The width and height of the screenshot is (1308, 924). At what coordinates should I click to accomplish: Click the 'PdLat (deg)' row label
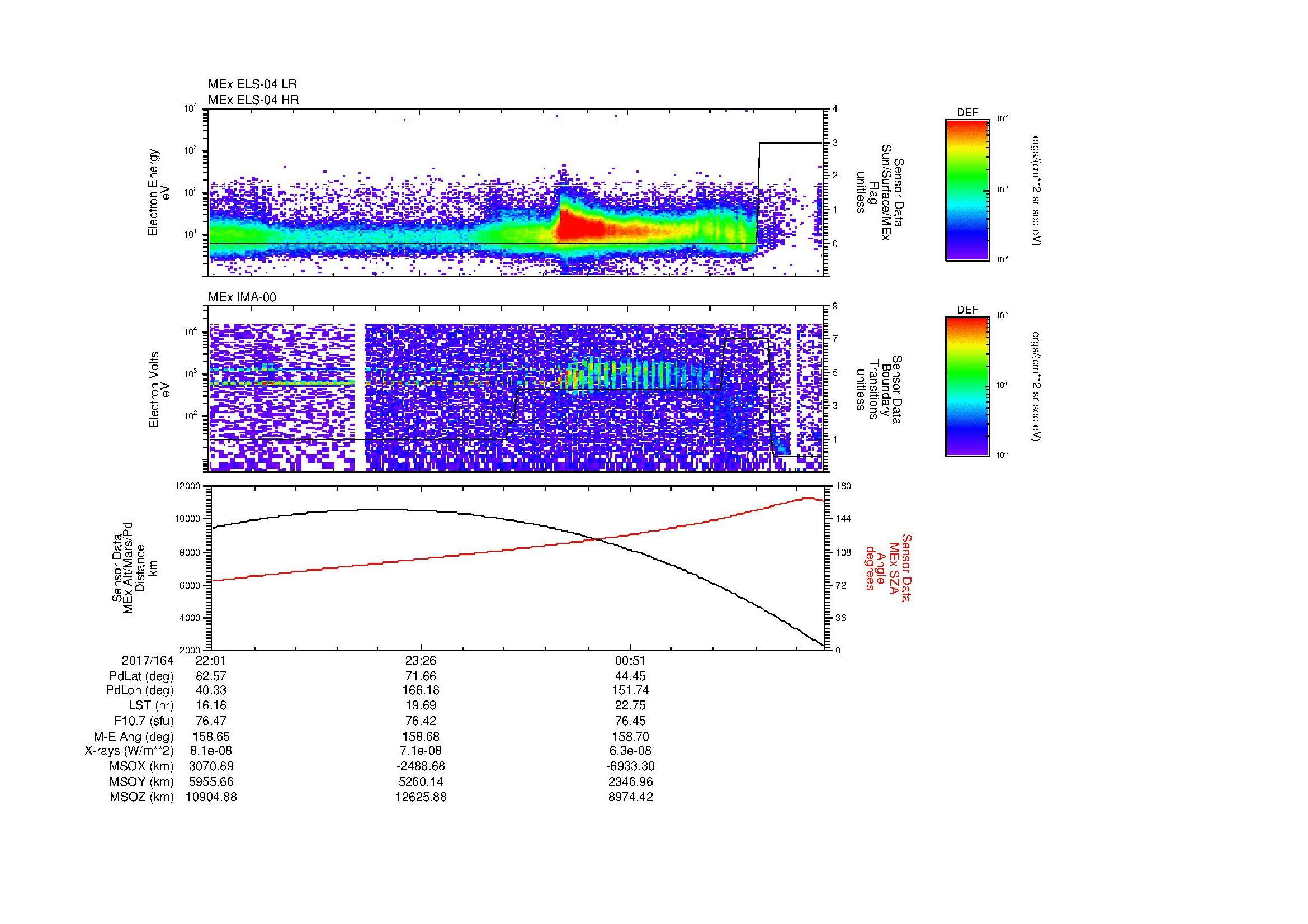pyautogui.click(x=141, y=676)
